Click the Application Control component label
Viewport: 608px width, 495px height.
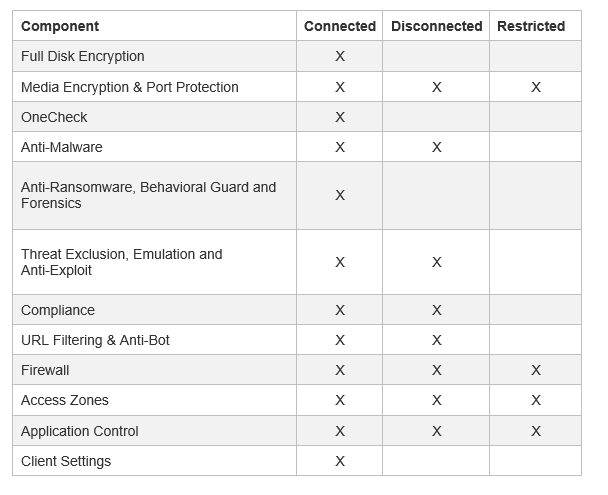coord(79,431)
